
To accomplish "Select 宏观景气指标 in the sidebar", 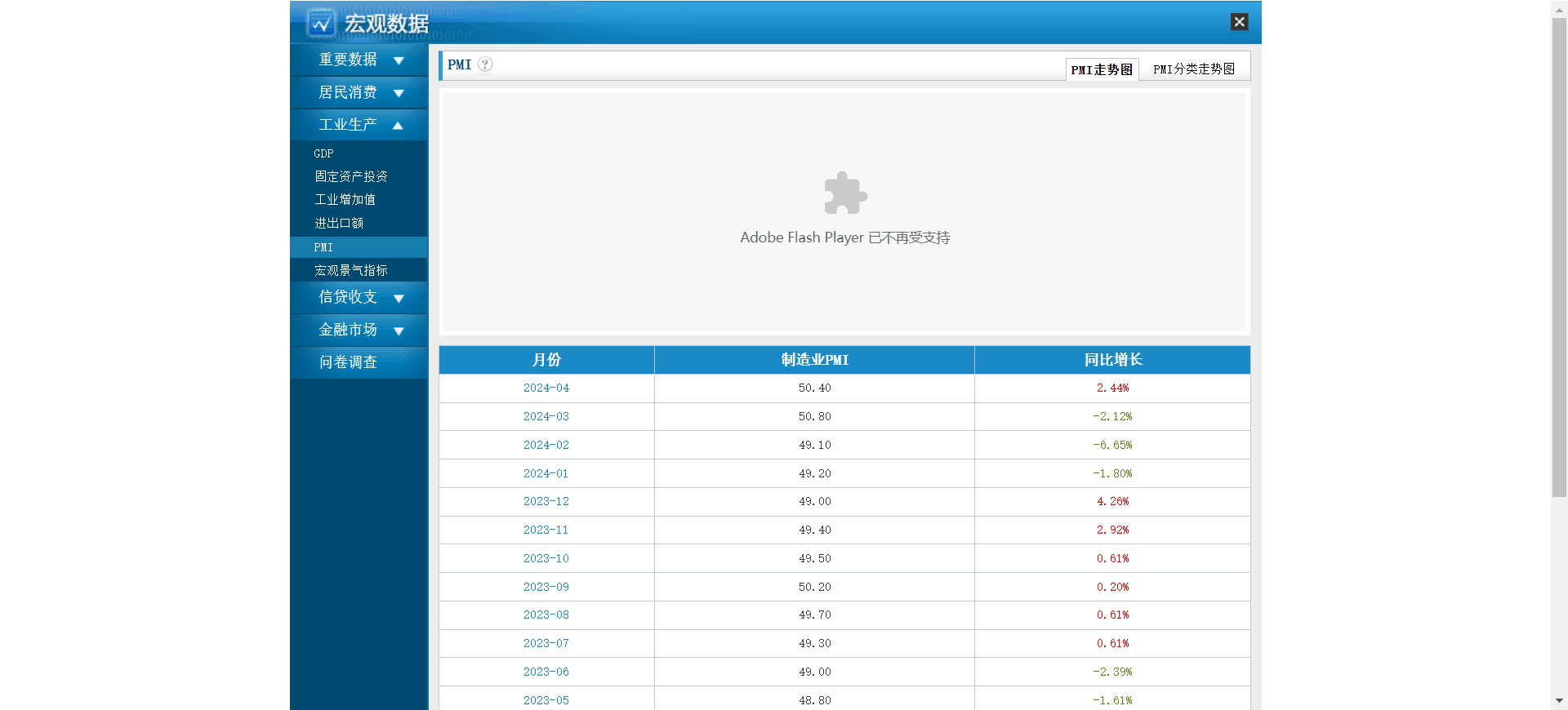I will point(351,270).
